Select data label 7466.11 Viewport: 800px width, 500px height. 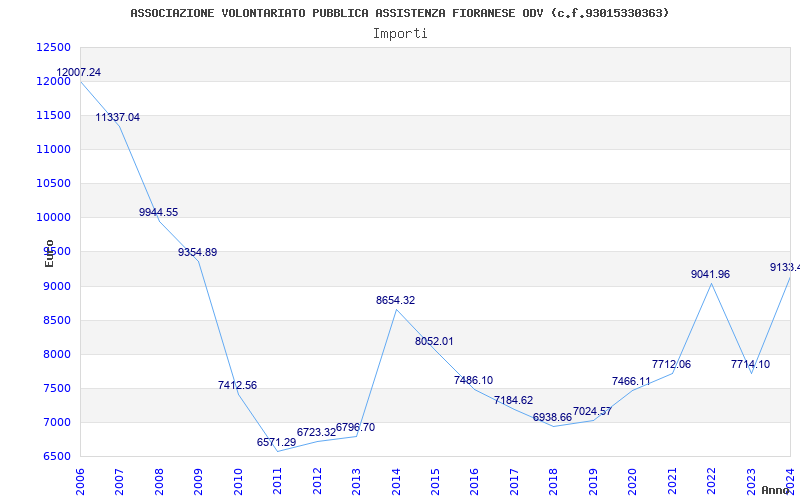pos(632,381)
